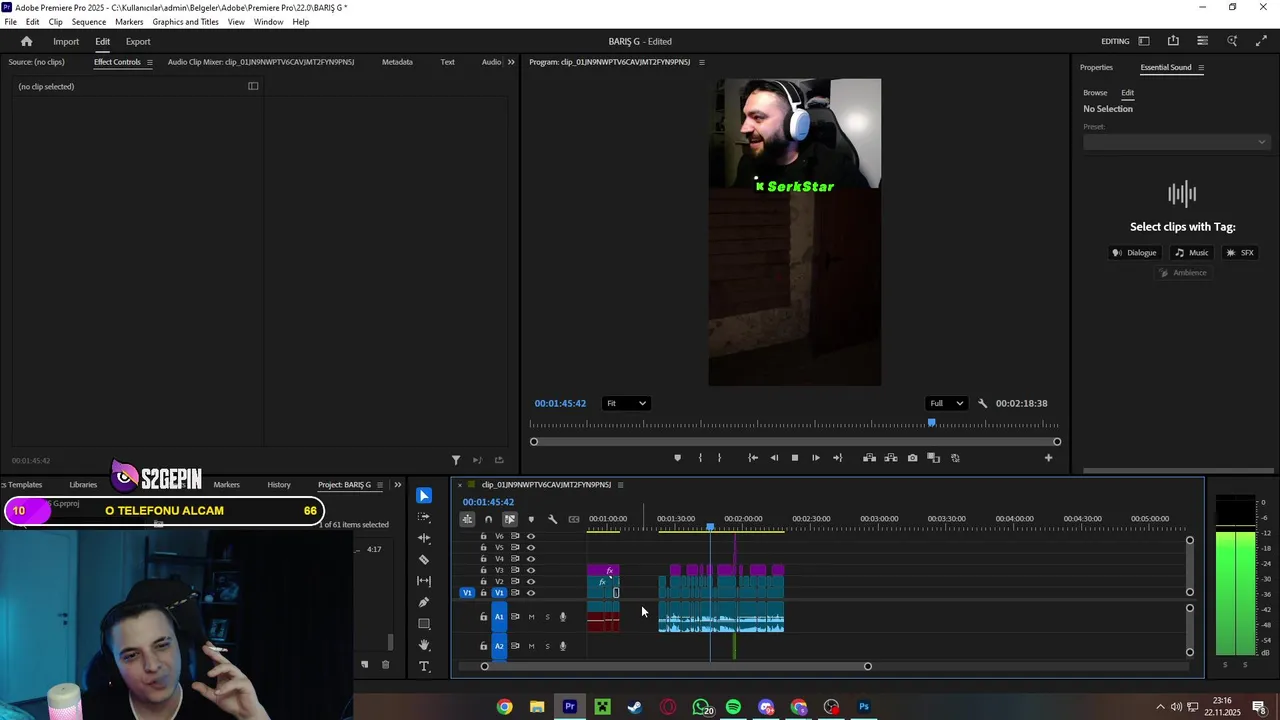Screen dimensions: 1280x720
Task: Click the Extract button
Action: [890, 458]
